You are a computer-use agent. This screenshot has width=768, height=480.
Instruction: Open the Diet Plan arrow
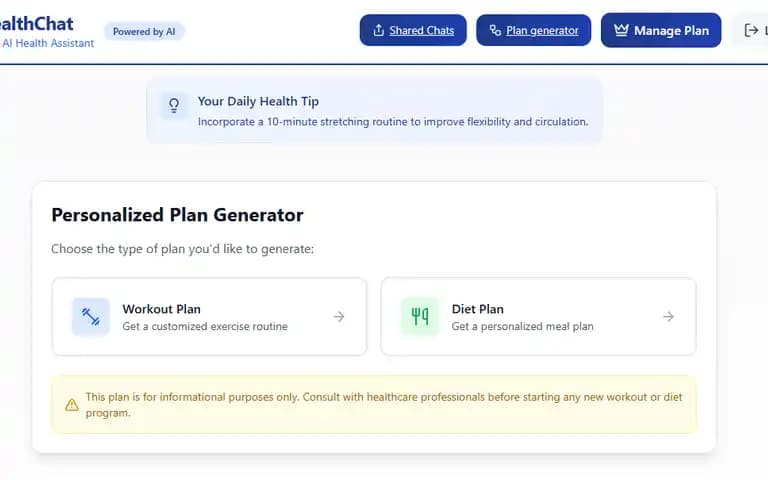click(x=668, y=317)
